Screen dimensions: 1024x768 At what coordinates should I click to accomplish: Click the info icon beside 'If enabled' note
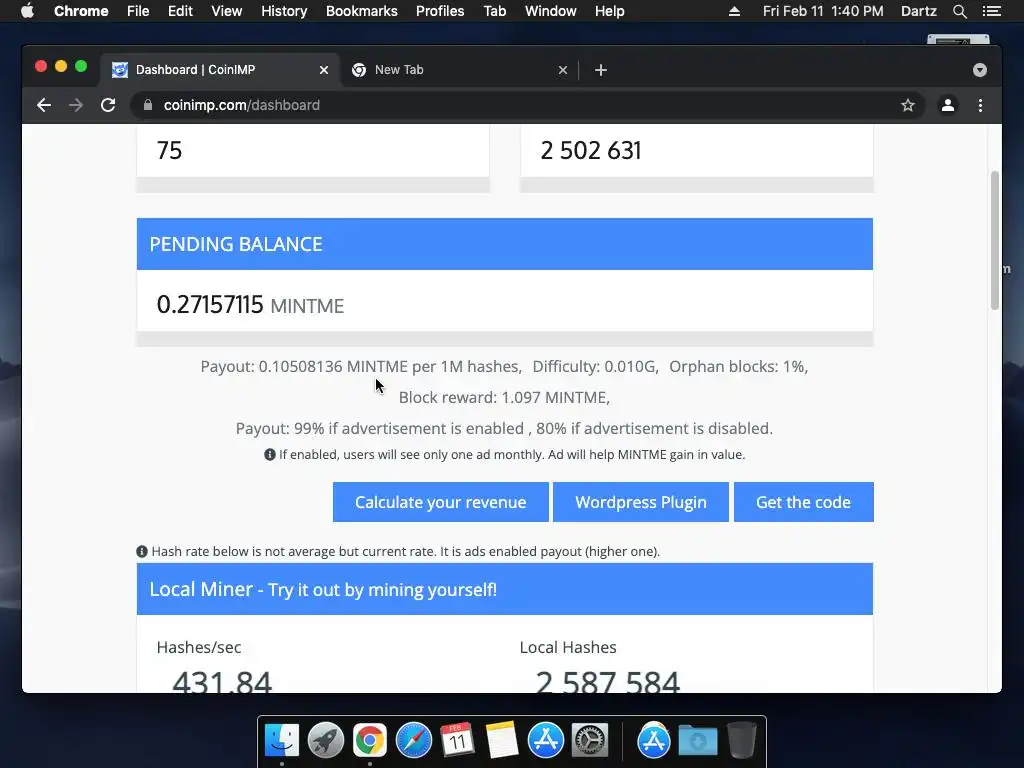pyautogui.click(x=270, y=455)
